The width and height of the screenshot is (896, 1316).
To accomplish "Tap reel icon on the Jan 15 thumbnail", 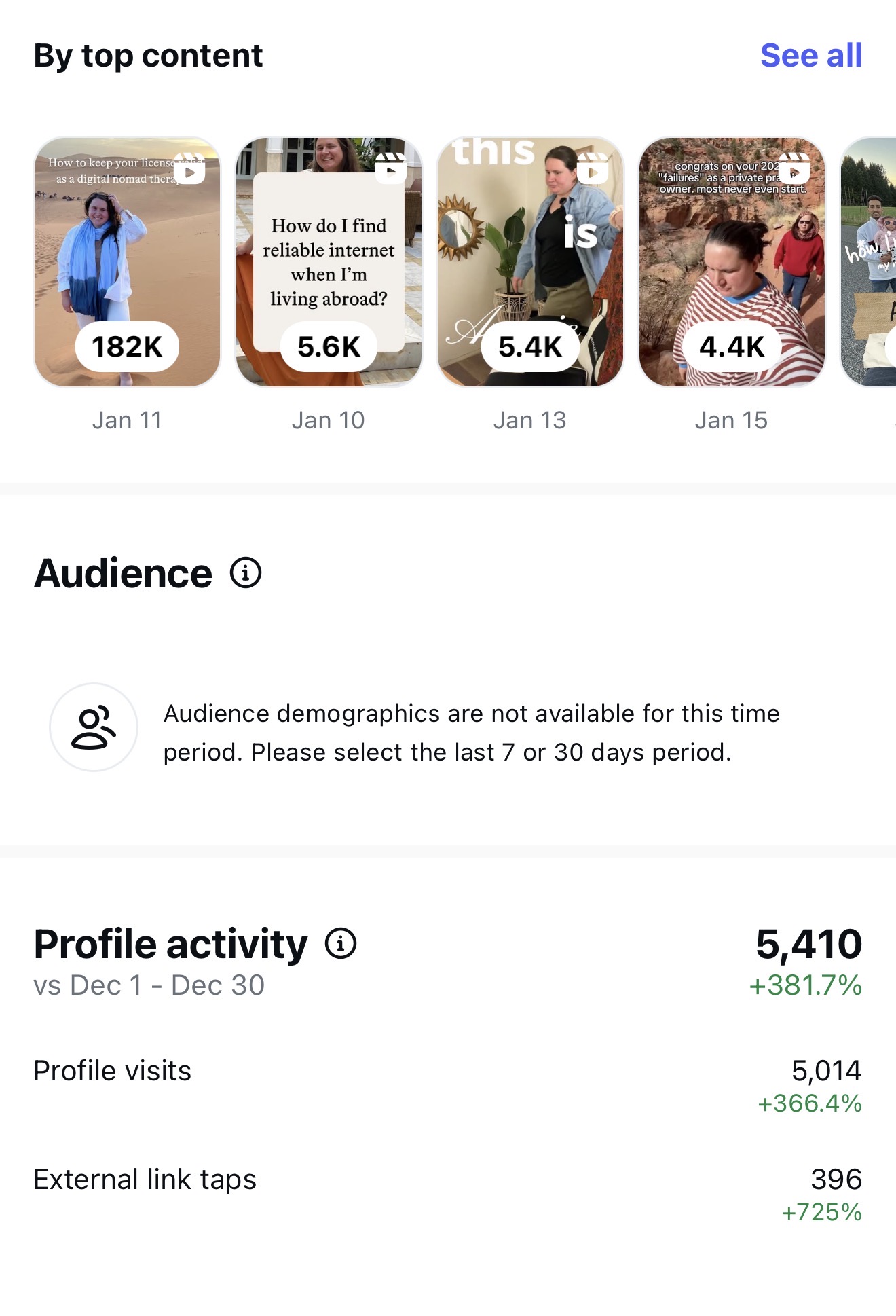I will pos(794,168).
